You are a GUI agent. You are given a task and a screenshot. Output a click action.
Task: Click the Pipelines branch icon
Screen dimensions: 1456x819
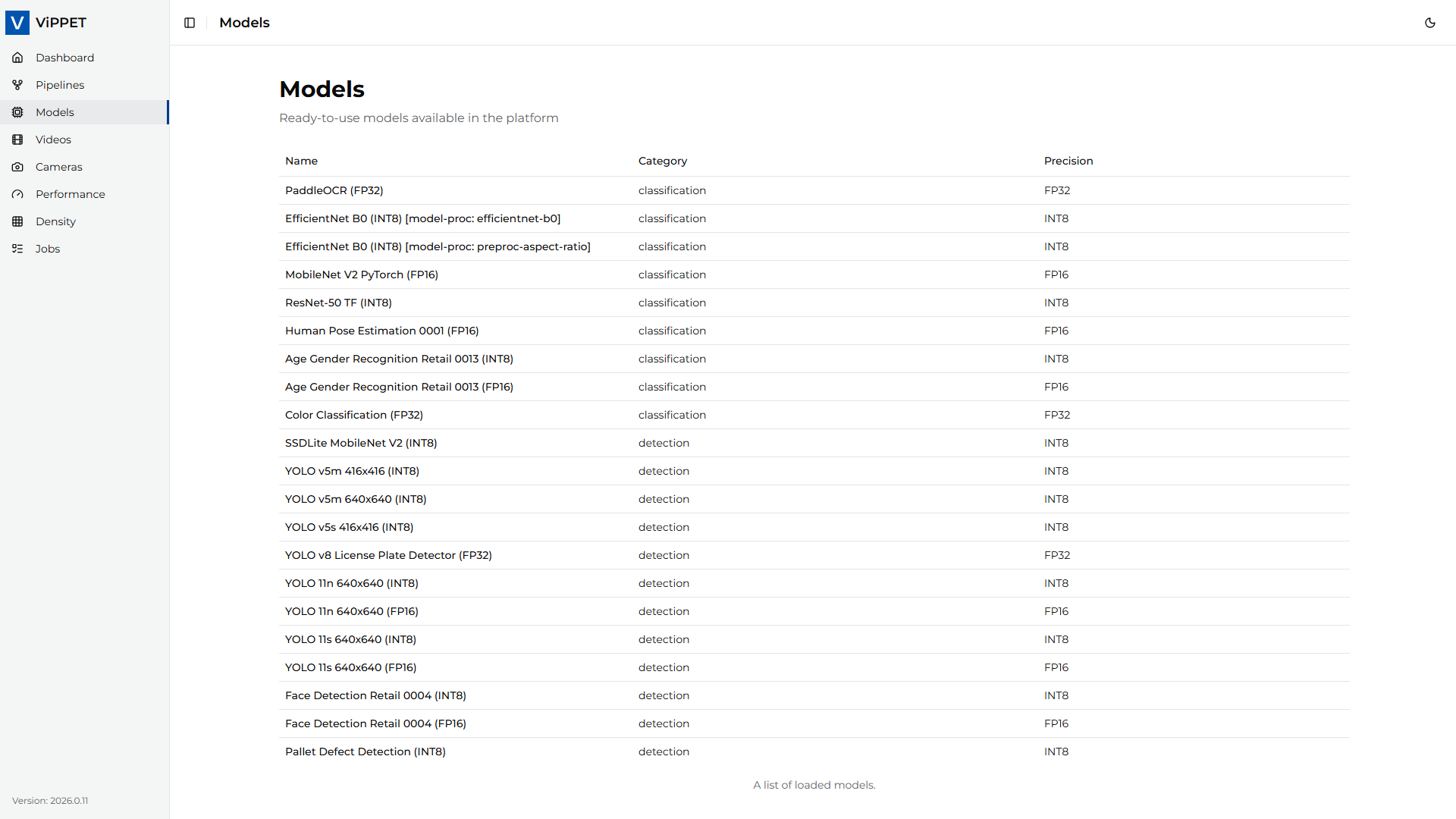pos(17,85)
